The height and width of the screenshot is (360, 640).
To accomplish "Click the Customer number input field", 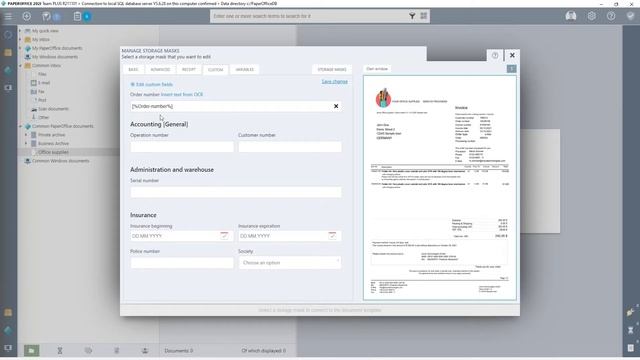I will tap(290, 147).
